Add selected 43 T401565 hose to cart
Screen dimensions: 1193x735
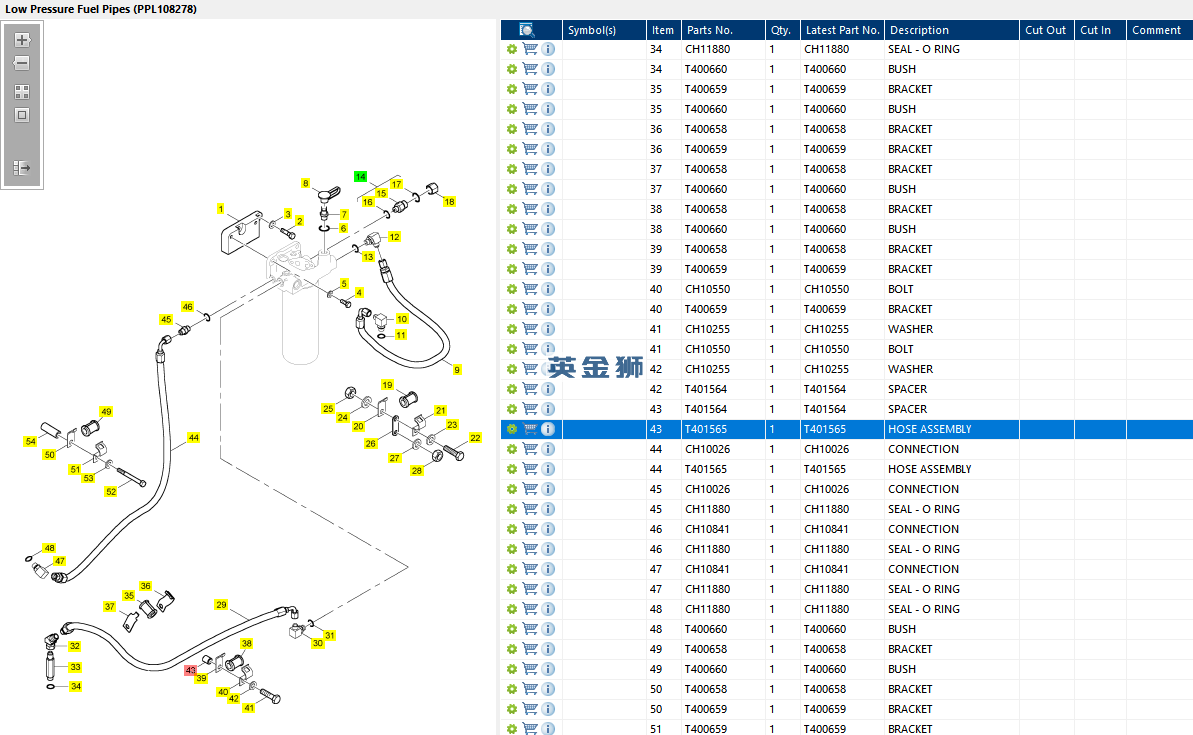tap(530, 429)
